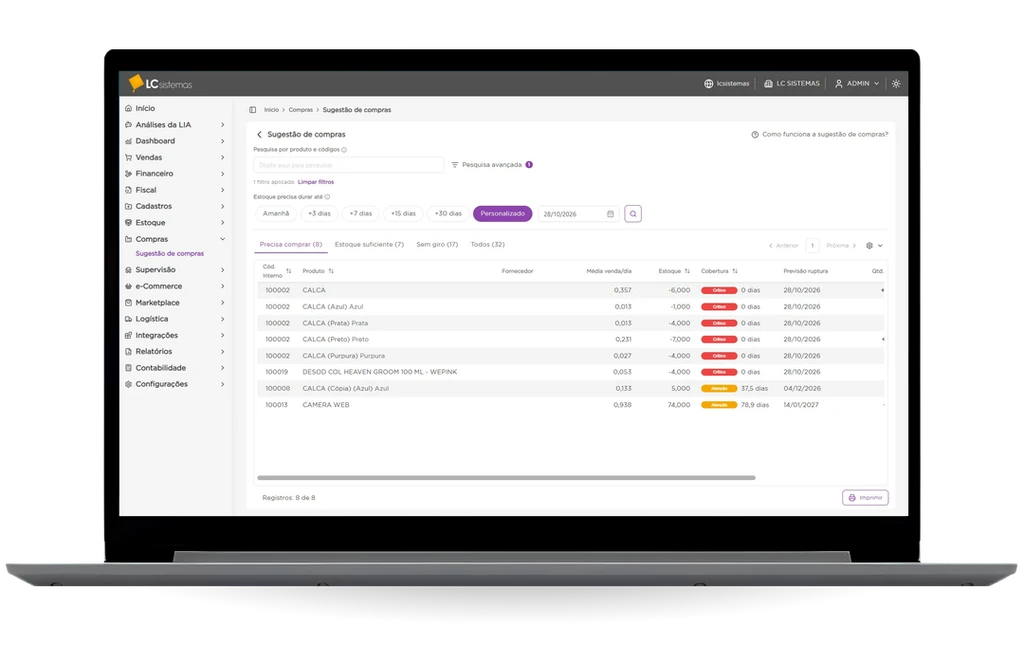Open Relatórios in the sidebar
The width and height of the screenshot is (1024, 664).
coord(175,351)
